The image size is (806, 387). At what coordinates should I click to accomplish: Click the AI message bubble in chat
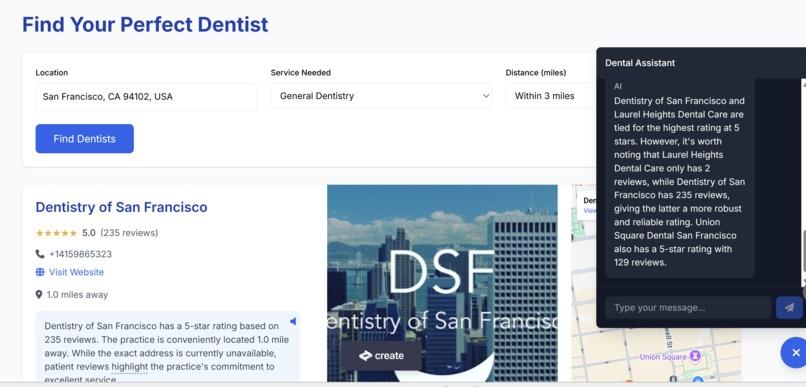click(x=680, y=178)
